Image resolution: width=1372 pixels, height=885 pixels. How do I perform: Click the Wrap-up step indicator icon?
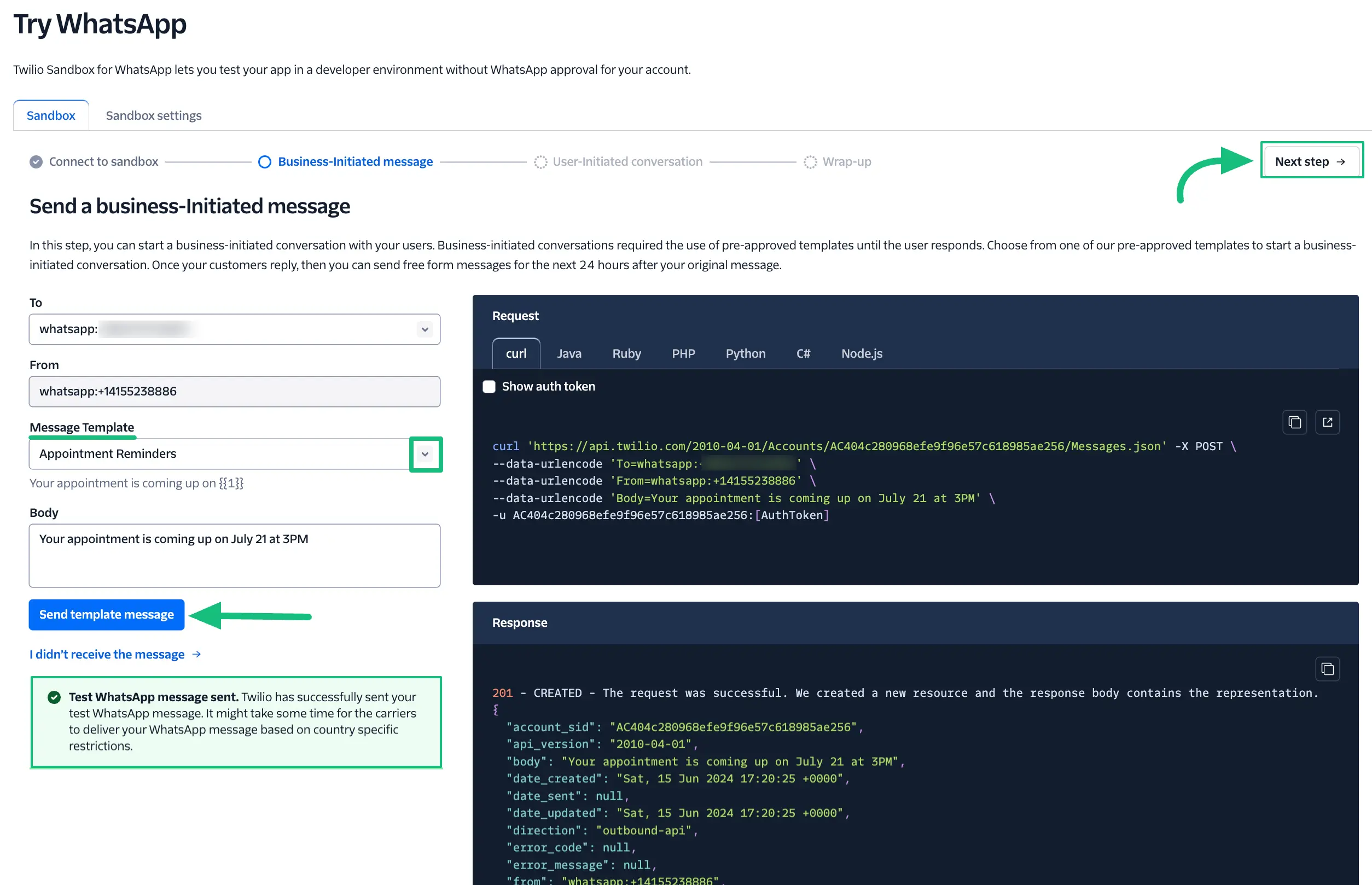point(810,161)
